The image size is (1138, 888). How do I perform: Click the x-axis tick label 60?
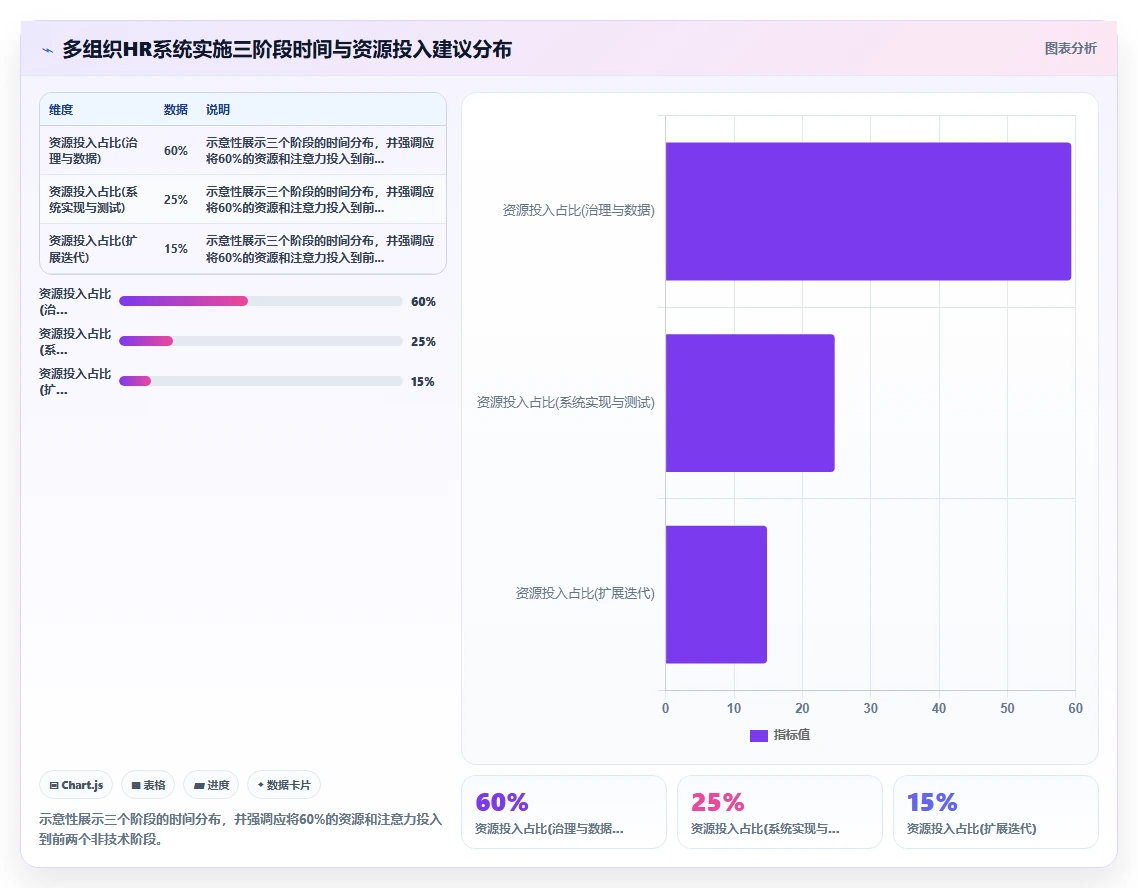[x=1075, y=708]
